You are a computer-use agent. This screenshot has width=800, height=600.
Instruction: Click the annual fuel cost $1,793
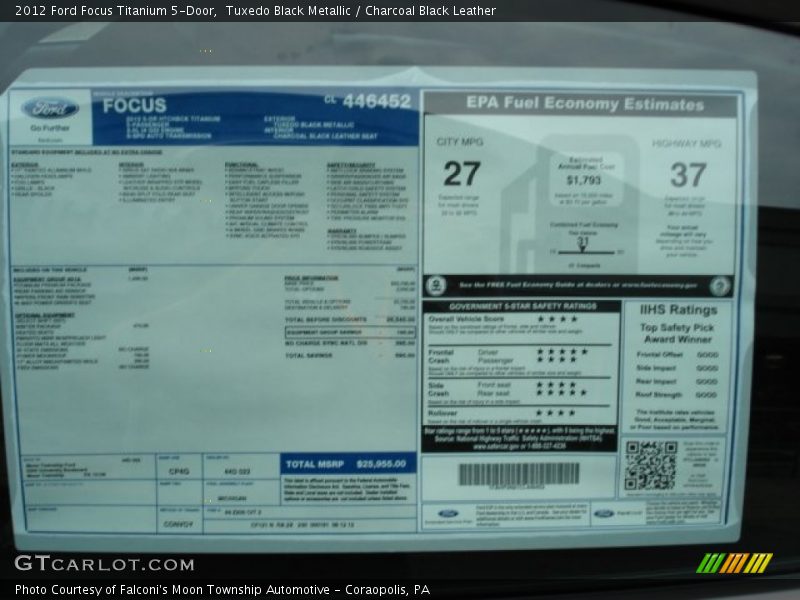(x=584, y=180)
